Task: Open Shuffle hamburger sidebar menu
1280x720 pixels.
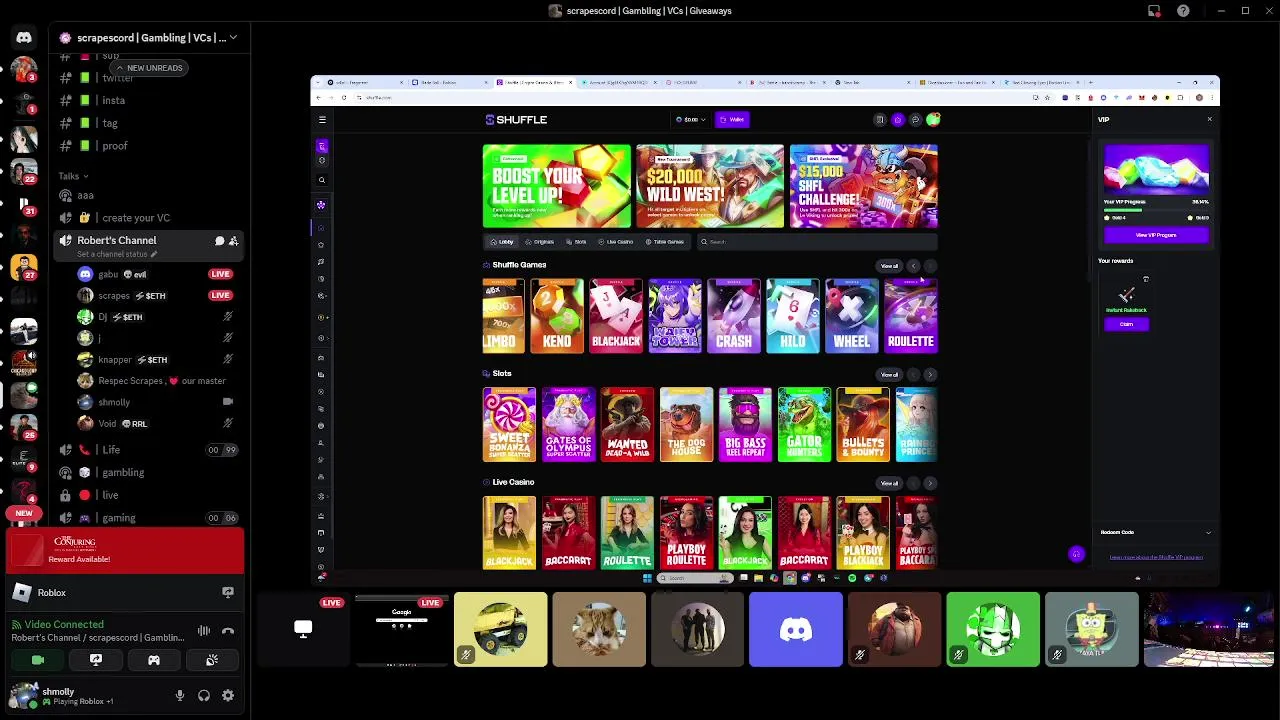Action: [322, 120]
